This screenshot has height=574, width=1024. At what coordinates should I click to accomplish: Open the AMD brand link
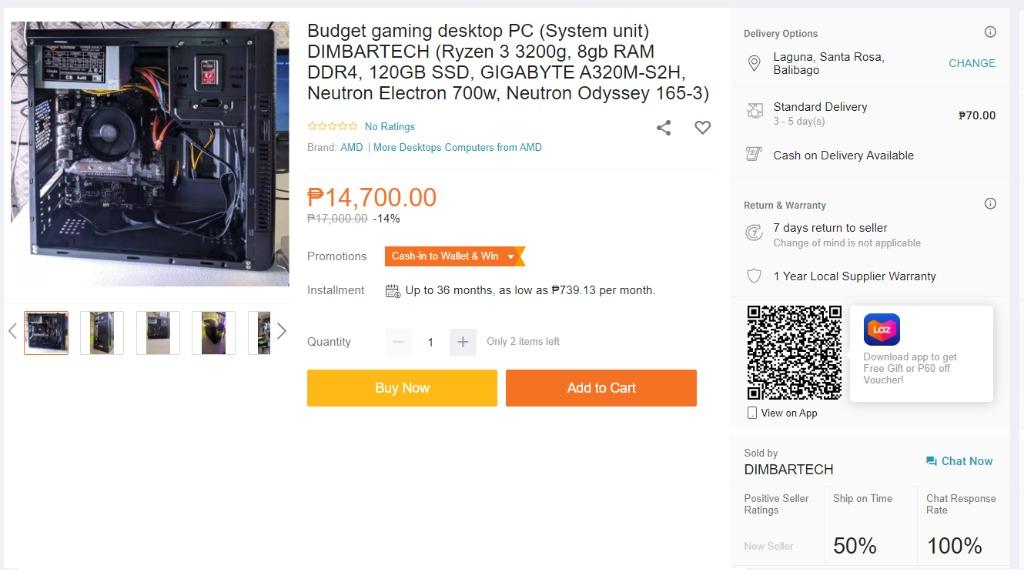[351, 148]
